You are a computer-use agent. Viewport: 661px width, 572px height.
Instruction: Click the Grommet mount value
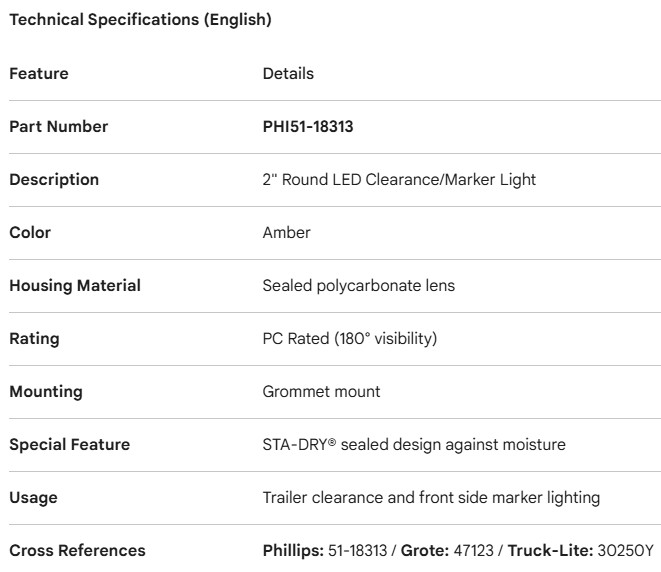pyautogui.click(x=321, y=392)
